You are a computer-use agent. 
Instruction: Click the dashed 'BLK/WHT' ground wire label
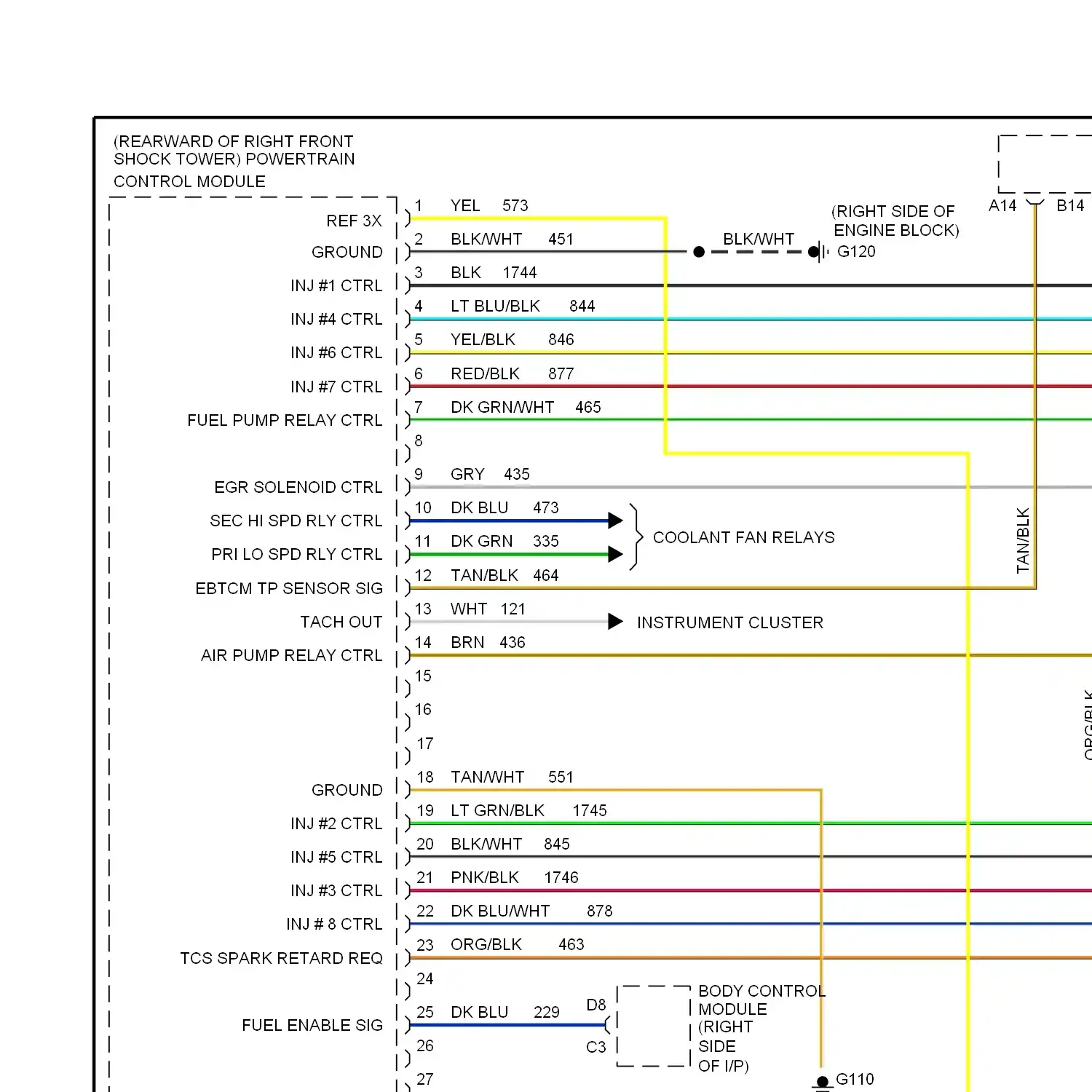(x=759, y=240)
